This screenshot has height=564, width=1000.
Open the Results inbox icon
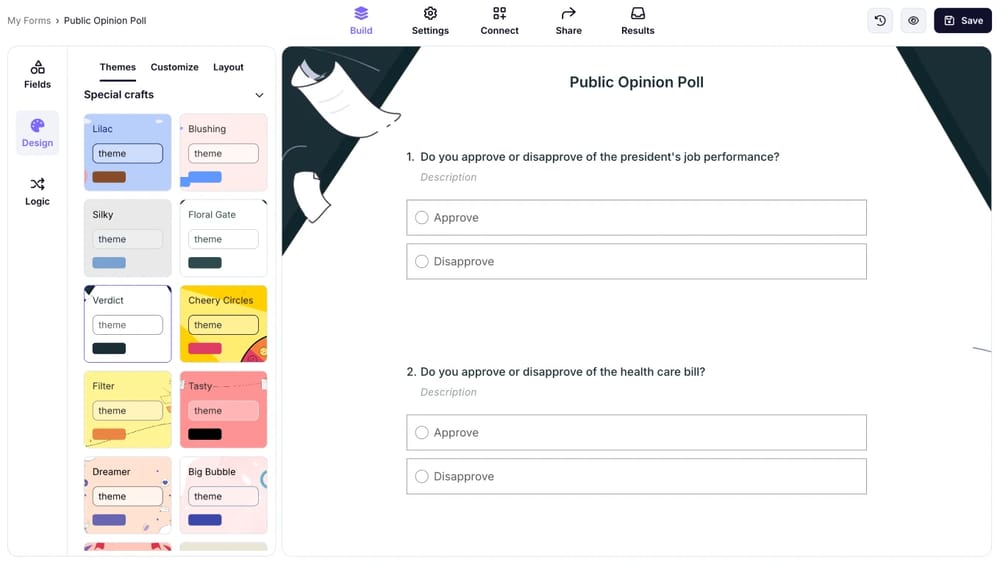tap(637, 14)
